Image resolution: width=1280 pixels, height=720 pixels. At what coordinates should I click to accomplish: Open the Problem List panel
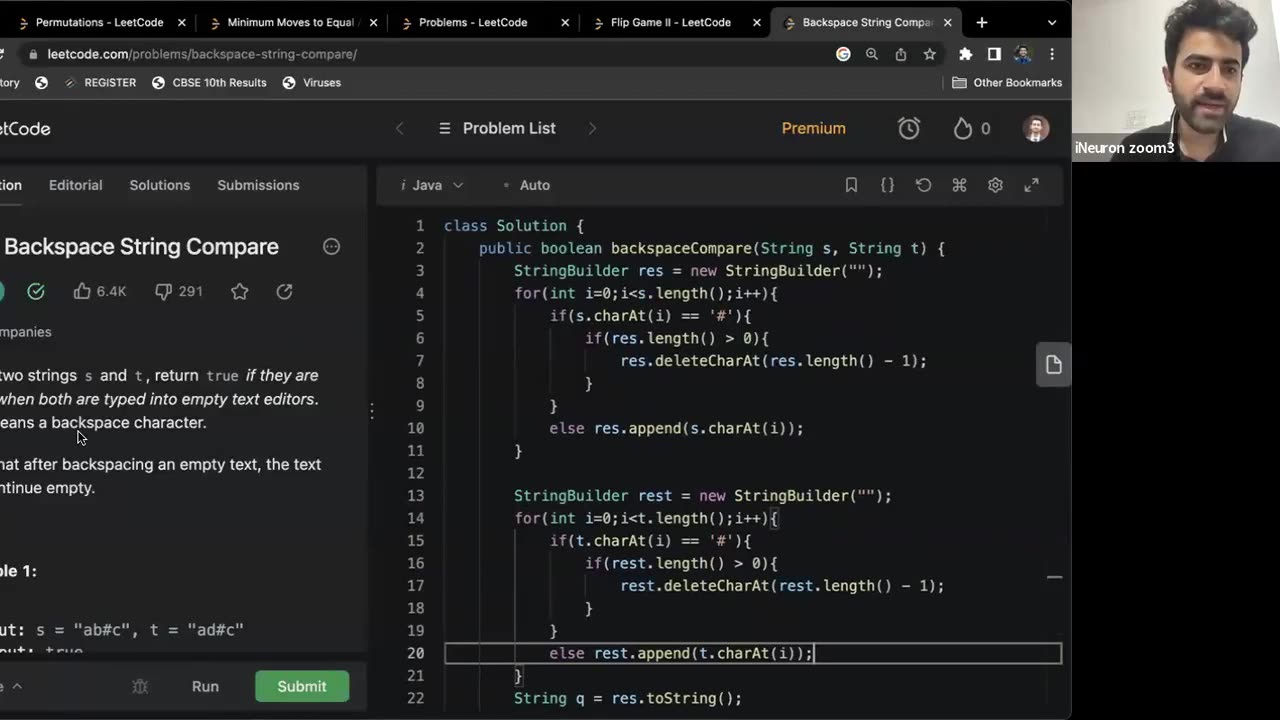[497, 128]
